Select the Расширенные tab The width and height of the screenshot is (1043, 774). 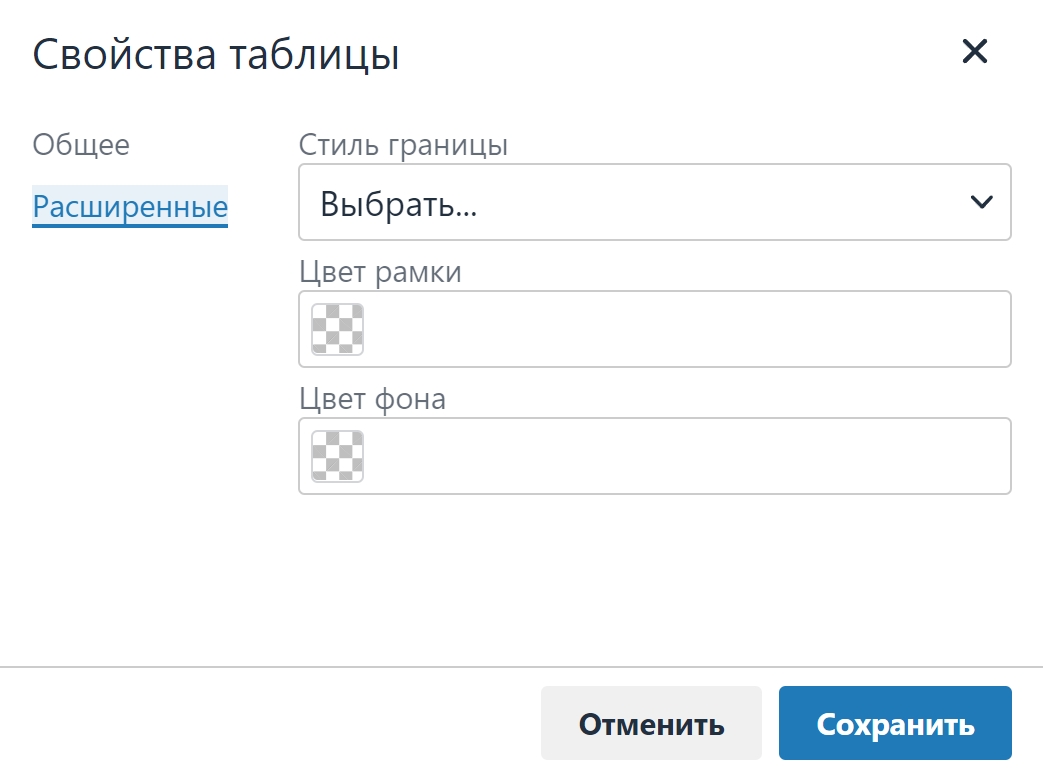pyautogui.click(x=130, y=206)
